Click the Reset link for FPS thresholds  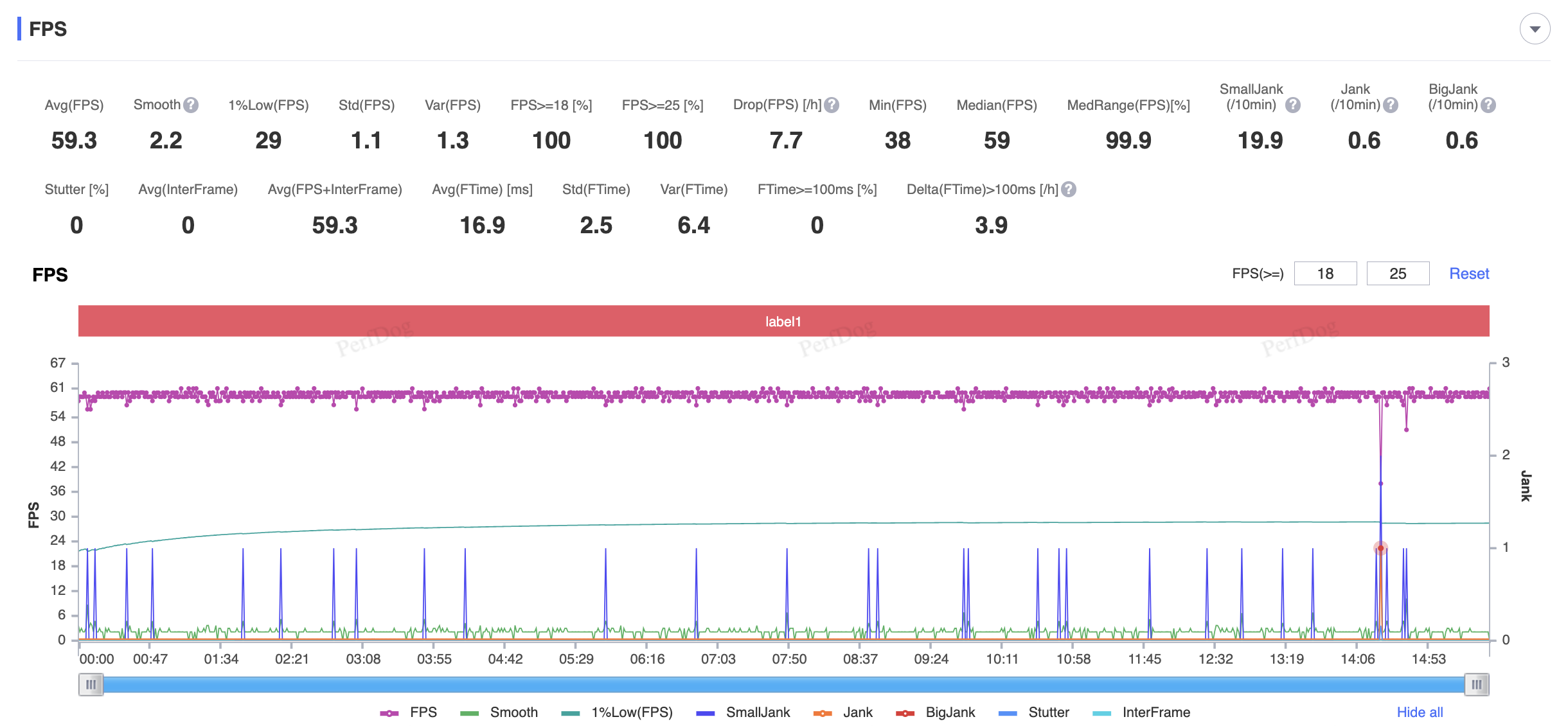pos(1469,274)
